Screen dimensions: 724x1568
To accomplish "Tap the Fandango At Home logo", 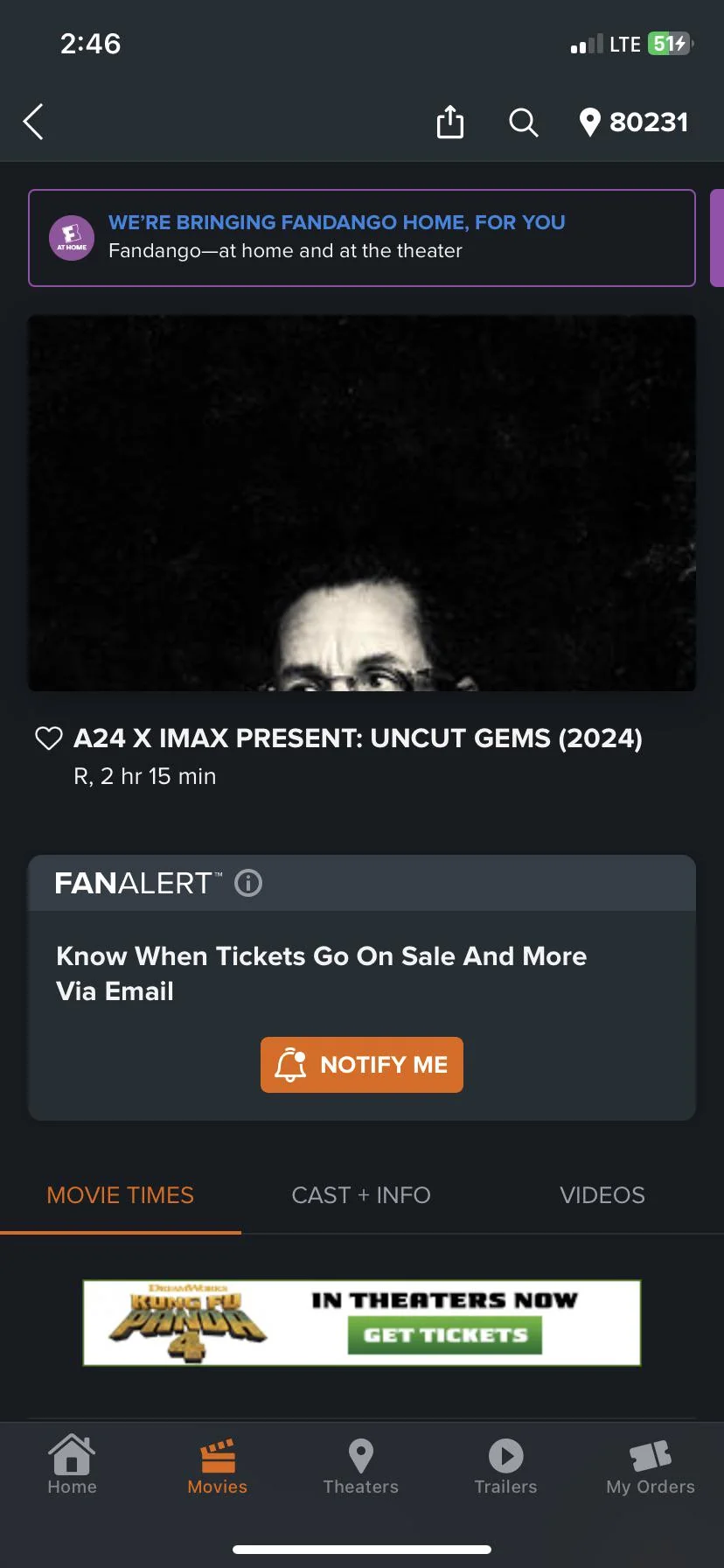I will tap(72, 238).
